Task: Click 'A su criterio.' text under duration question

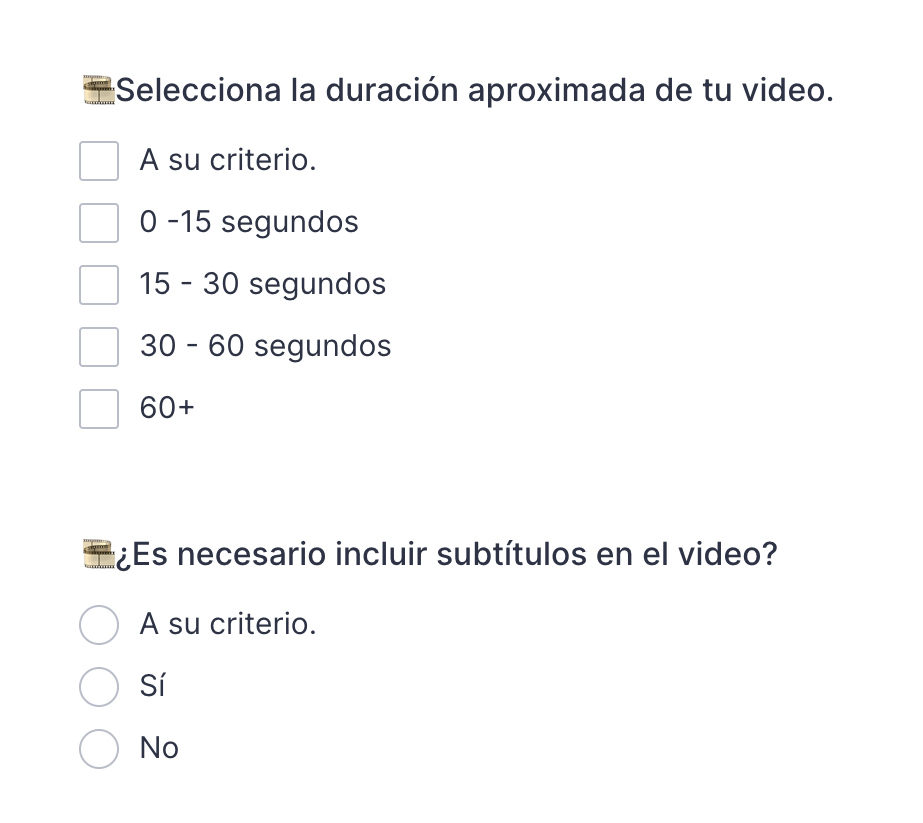Action: coord(228,160)
